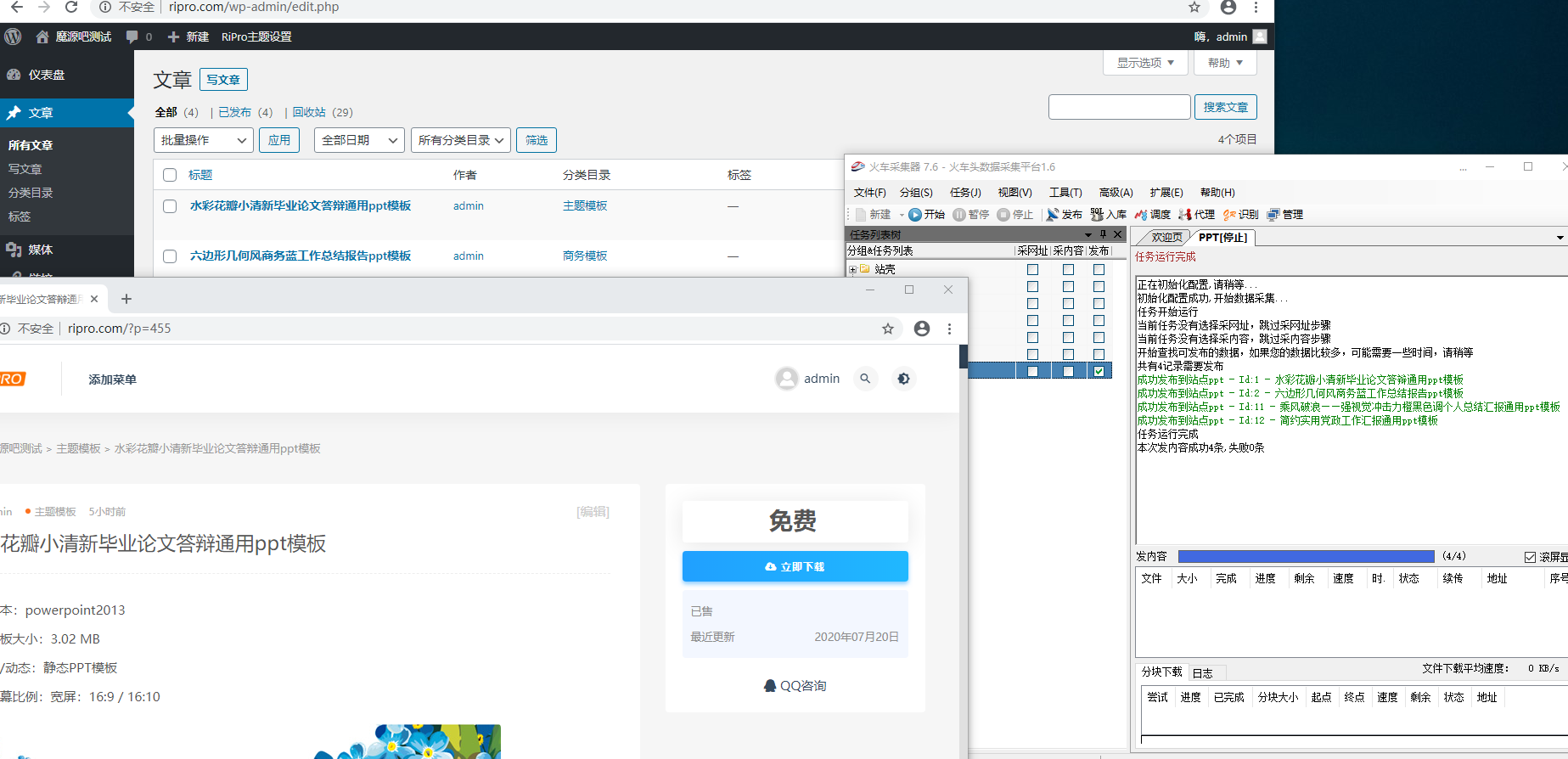Open the 所有分类目录 category filter dropdown
The width and height of the screenshot is (1568, 759).
pos(461,140)
